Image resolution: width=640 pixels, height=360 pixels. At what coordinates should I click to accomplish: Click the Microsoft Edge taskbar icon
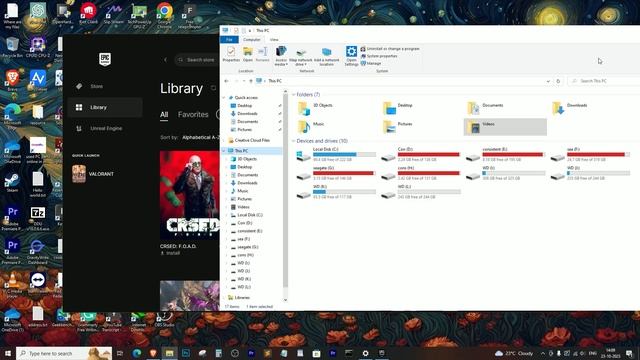point(136,353)
